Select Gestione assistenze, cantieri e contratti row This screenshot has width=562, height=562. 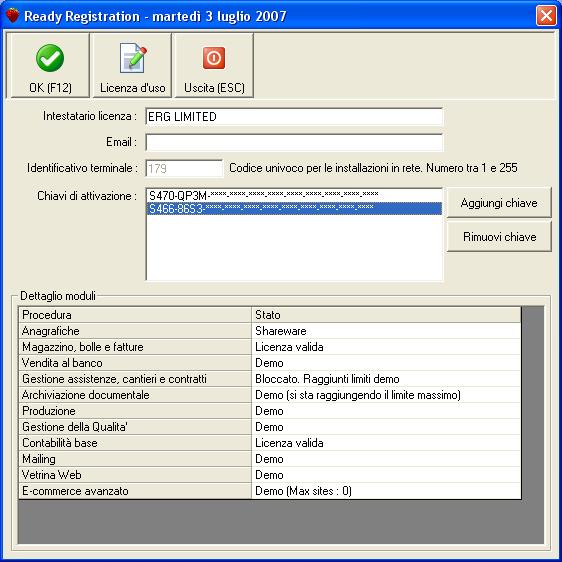pos(270,379)
